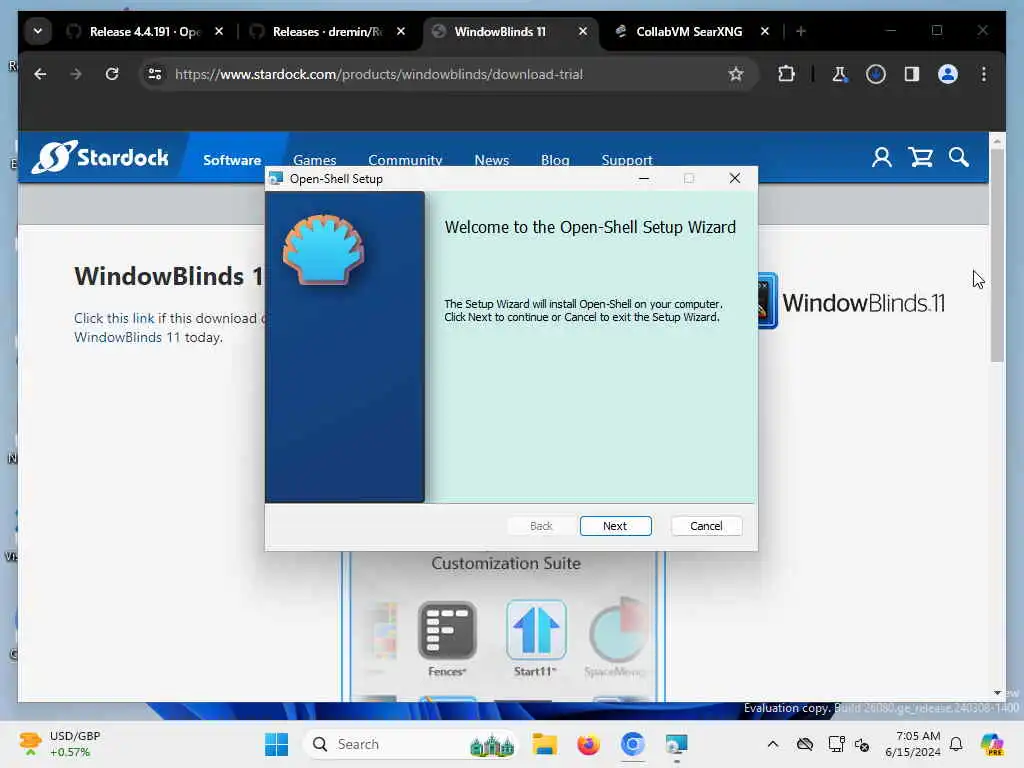Open Stardock site search icon
This screenshot has width=1024, height=768.
tap(959, 157)
